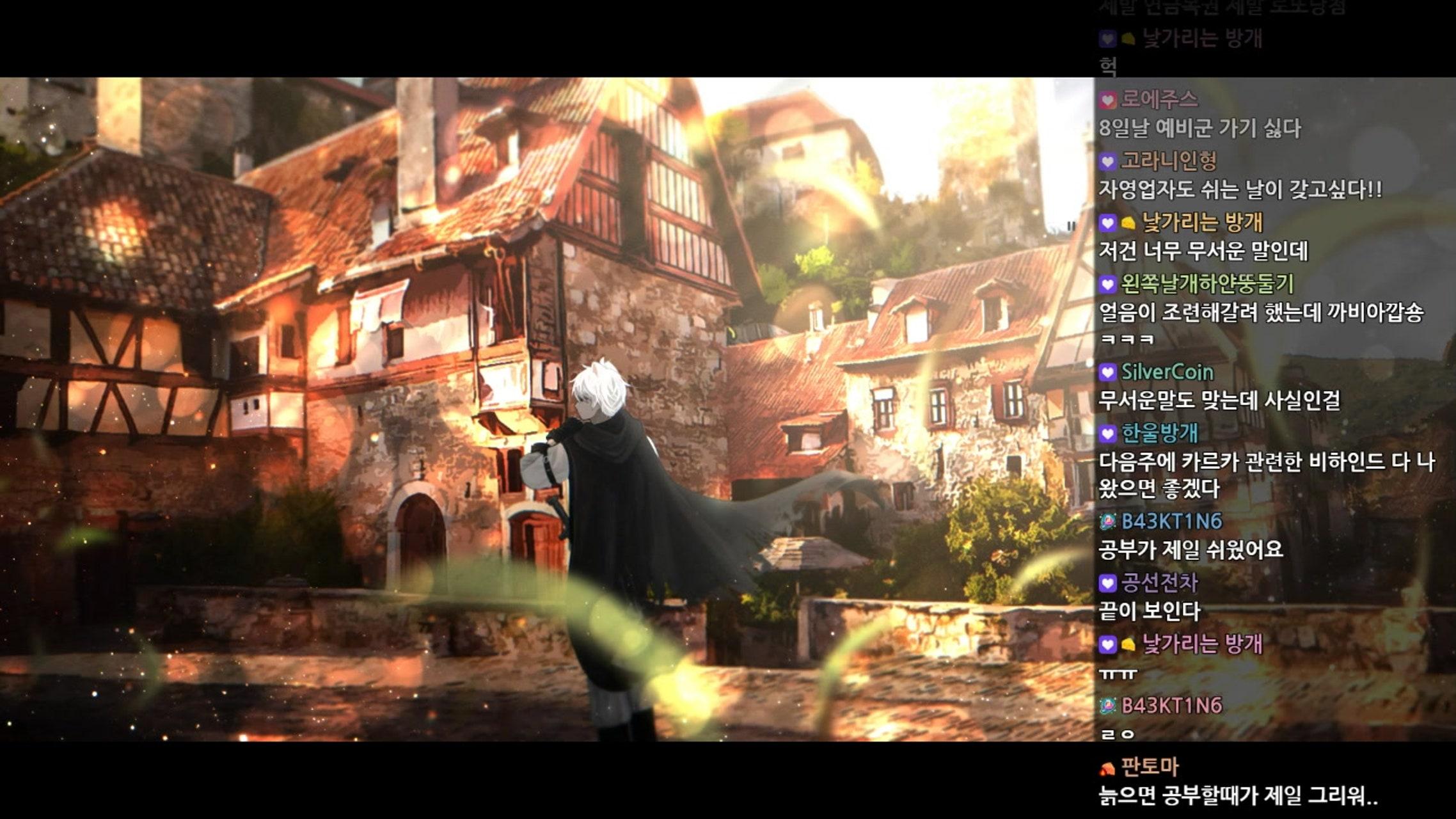Click the planet badge above '공부가 제일 쉬웠어요'

[1108, 522]
